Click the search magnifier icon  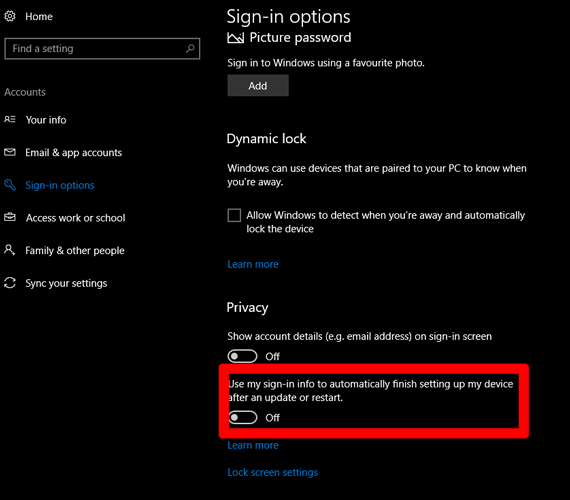[190, 48]
